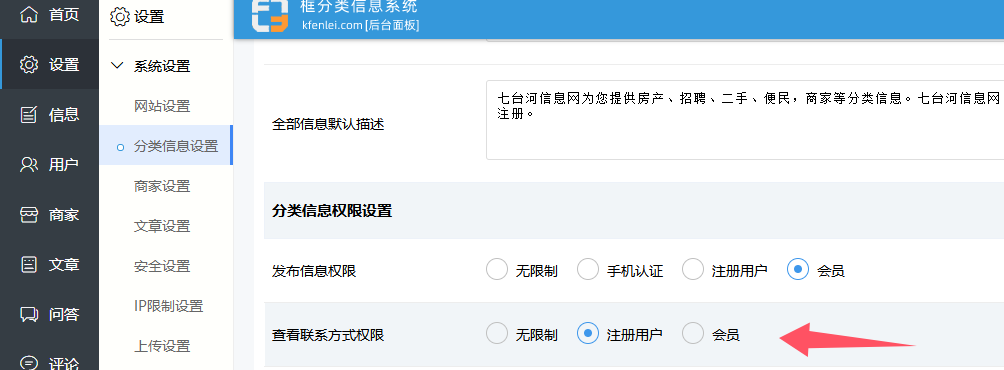1004x370 pixels.
Task: Open 安全设置 submenu item
Action: click(162, 266)
